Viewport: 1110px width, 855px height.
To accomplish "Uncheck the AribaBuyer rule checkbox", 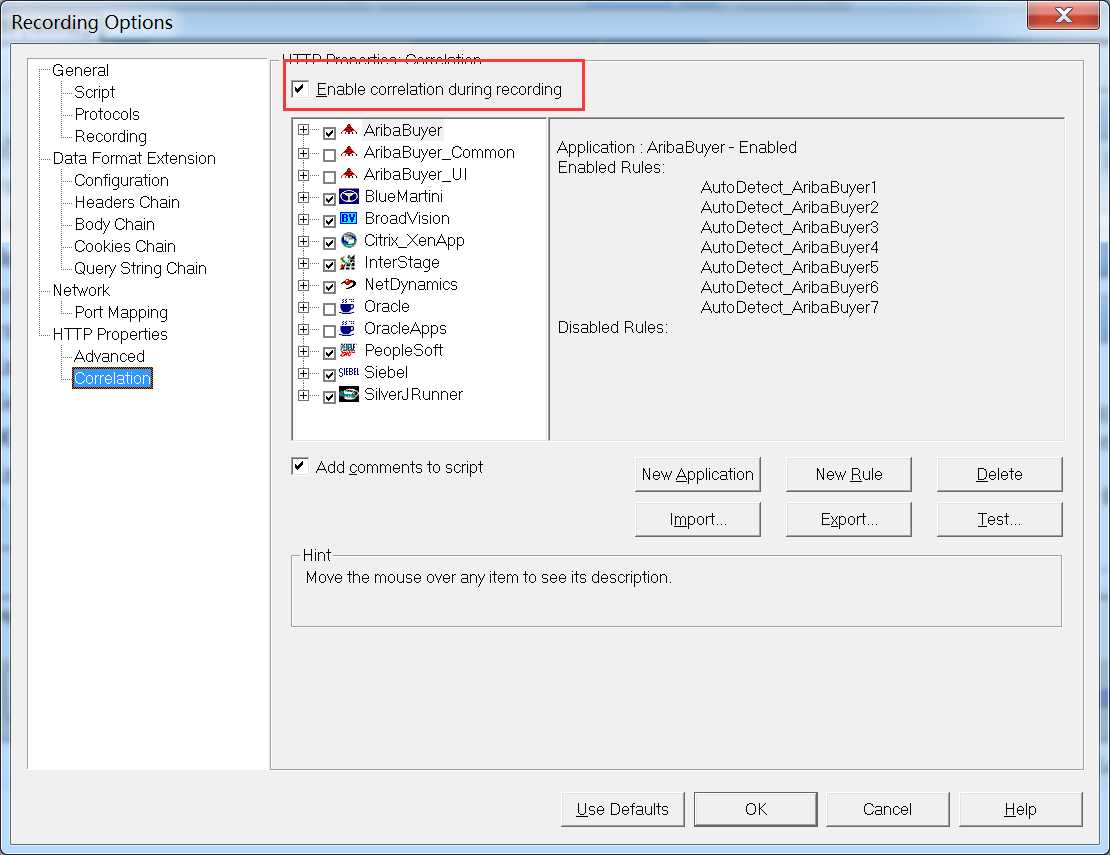I will pos(329,133).
